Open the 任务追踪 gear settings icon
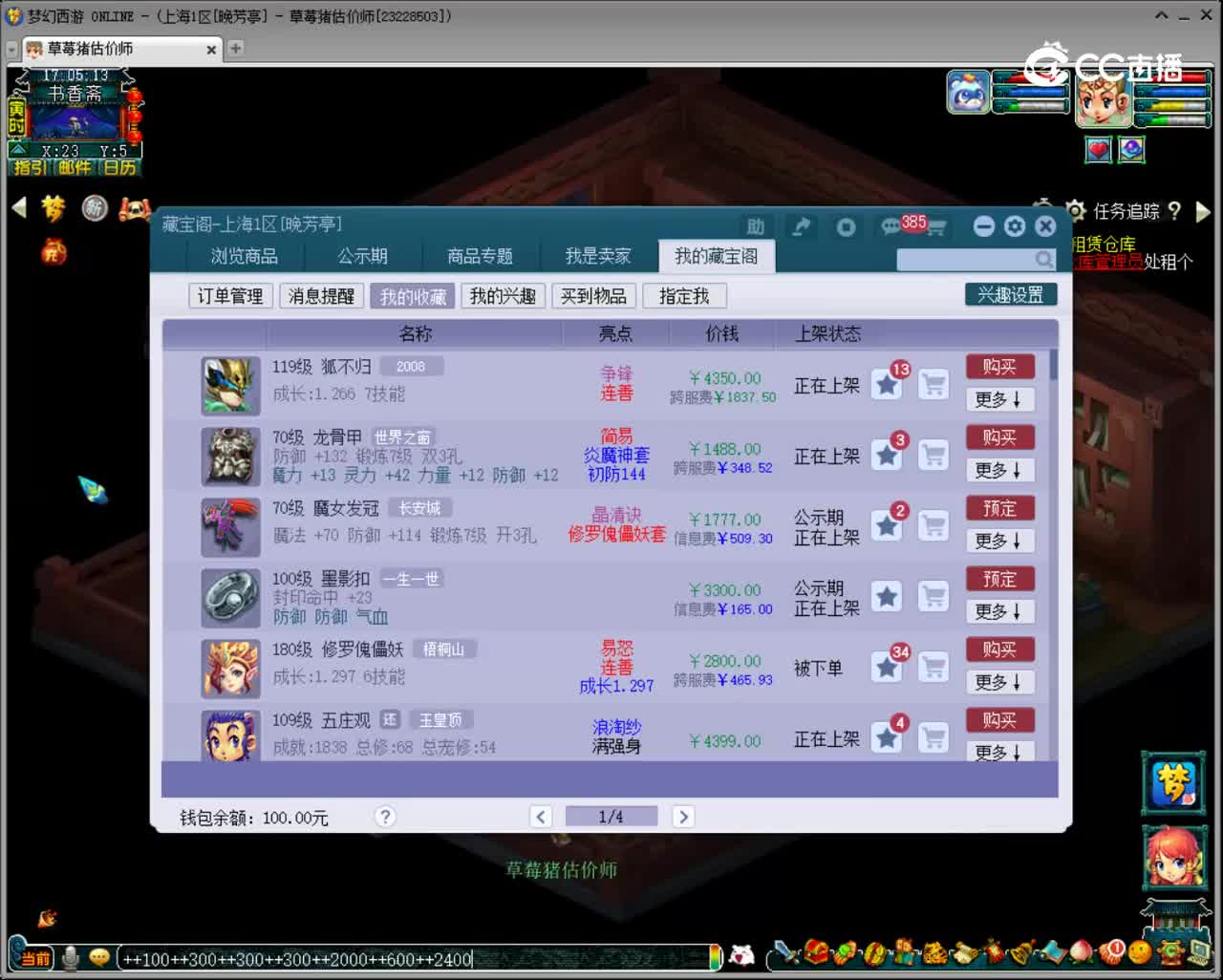 click(1076, 210)
